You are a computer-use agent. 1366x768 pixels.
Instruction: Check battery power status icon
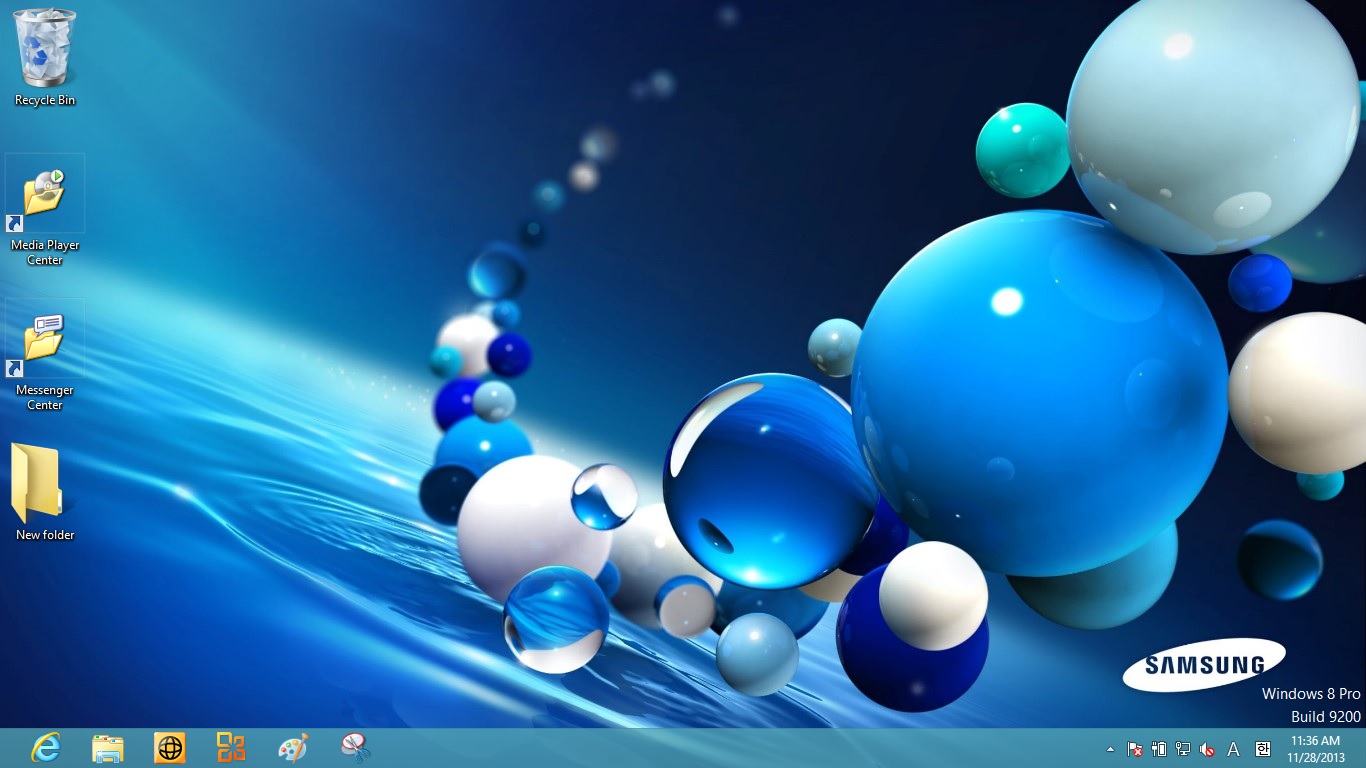point(1159,748)
